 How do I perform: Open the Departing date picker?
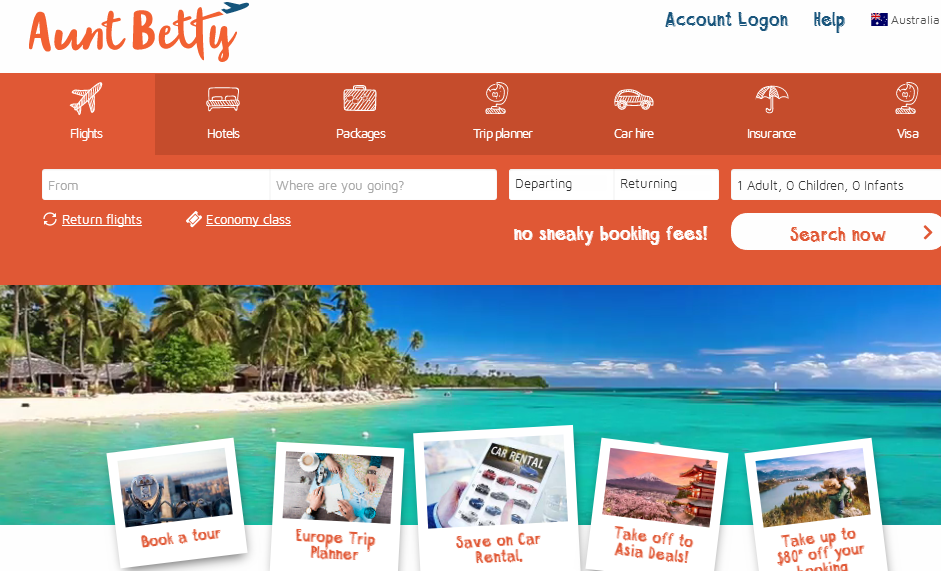[561, 184]
